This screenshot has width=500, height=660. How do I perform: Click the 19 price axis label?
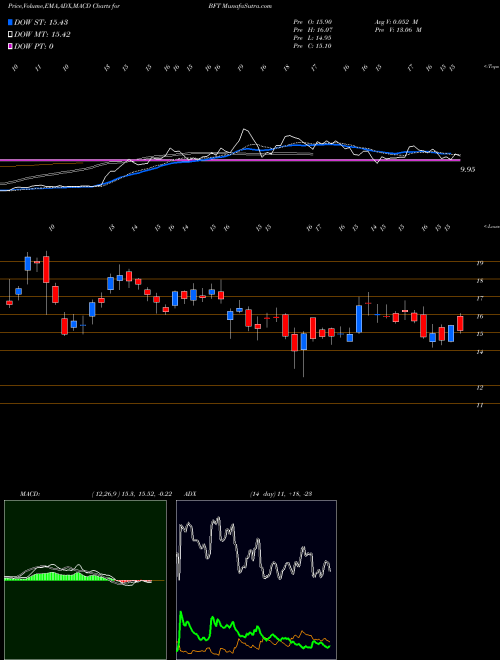[x=479, y=263]
